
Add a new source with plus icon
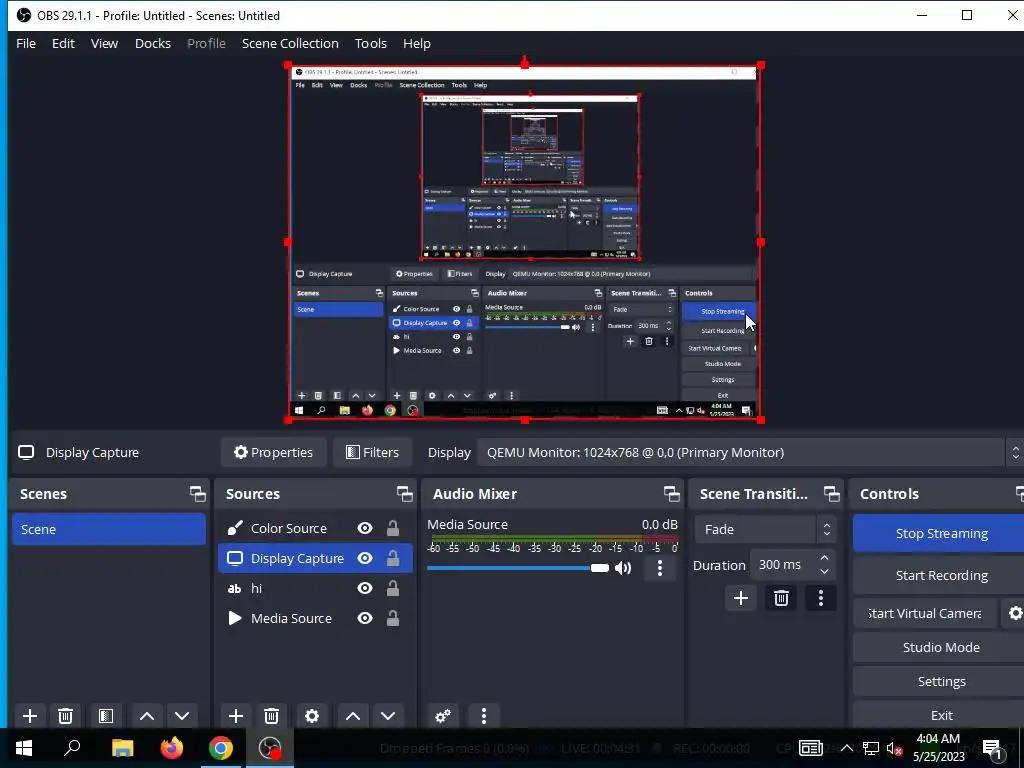[x=236, y=716]
